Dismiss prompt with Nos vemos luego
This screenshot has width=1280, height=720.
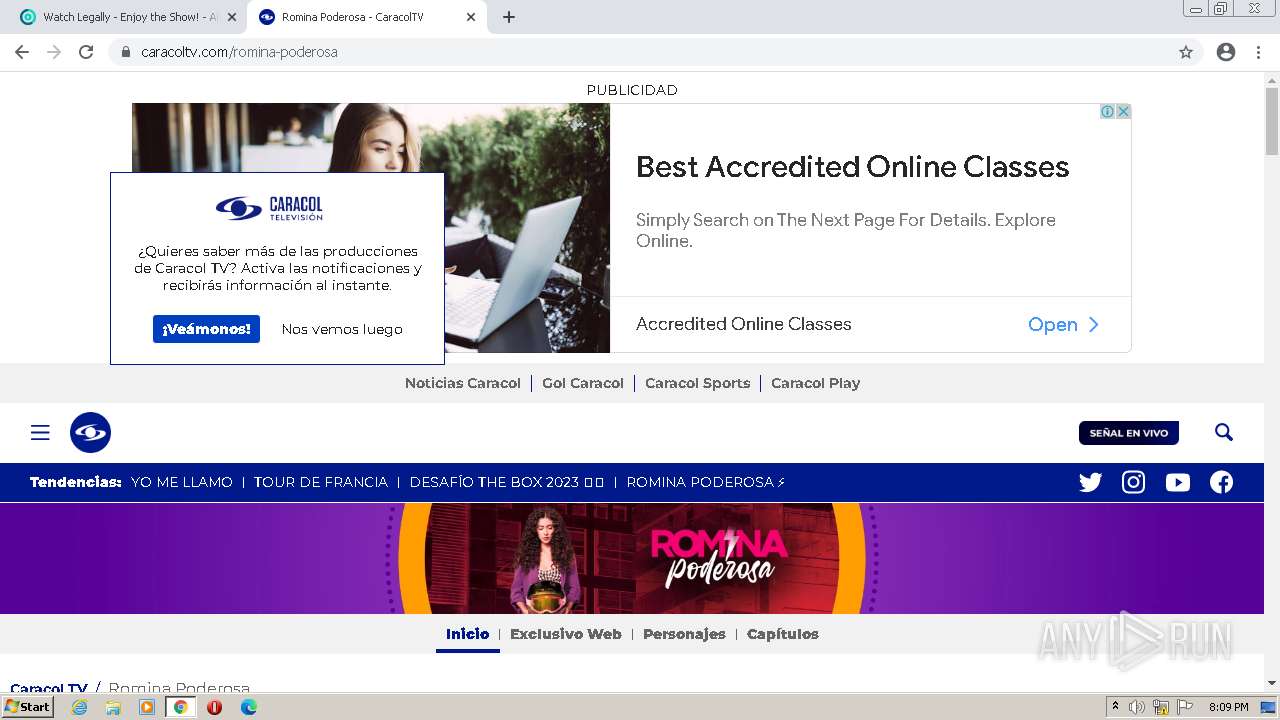pos(342,329)
